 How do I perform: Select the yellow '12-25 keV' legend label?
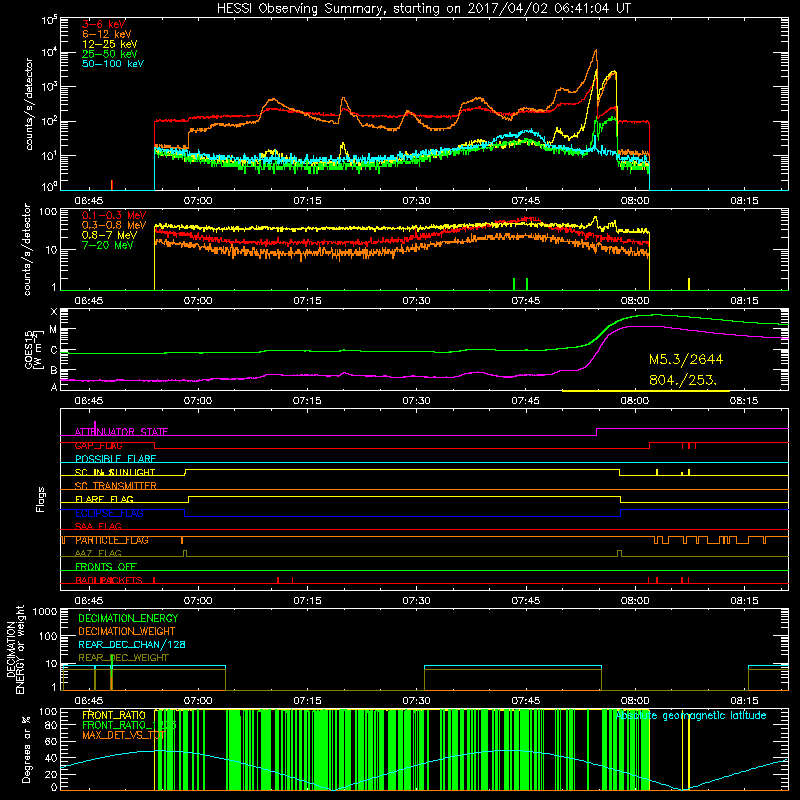(110, 44)
